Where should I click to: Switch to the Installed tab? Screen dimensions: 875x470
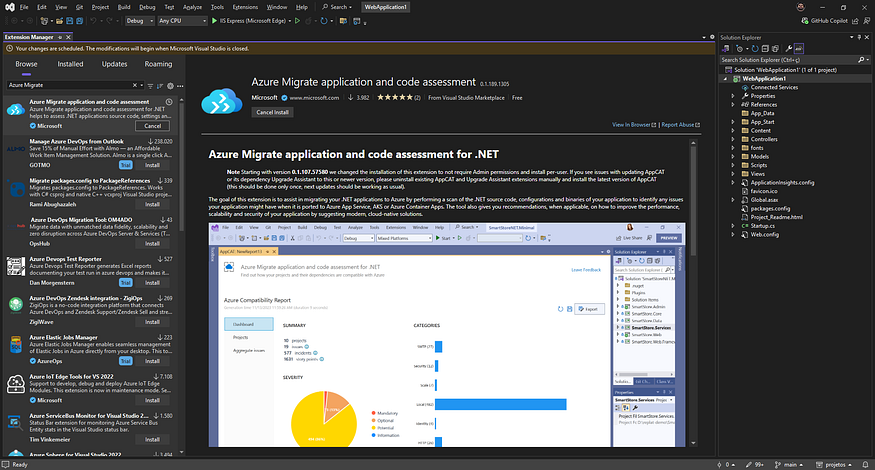pyautogui.click(x=70, y=64)
